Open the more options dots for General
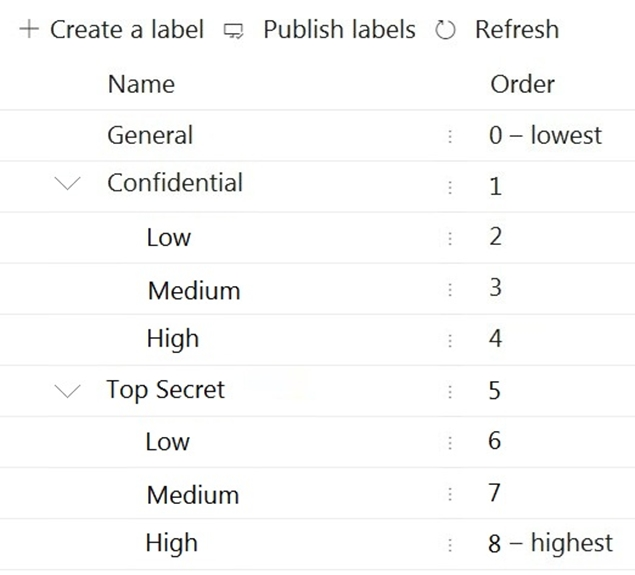 pos(450,136)
